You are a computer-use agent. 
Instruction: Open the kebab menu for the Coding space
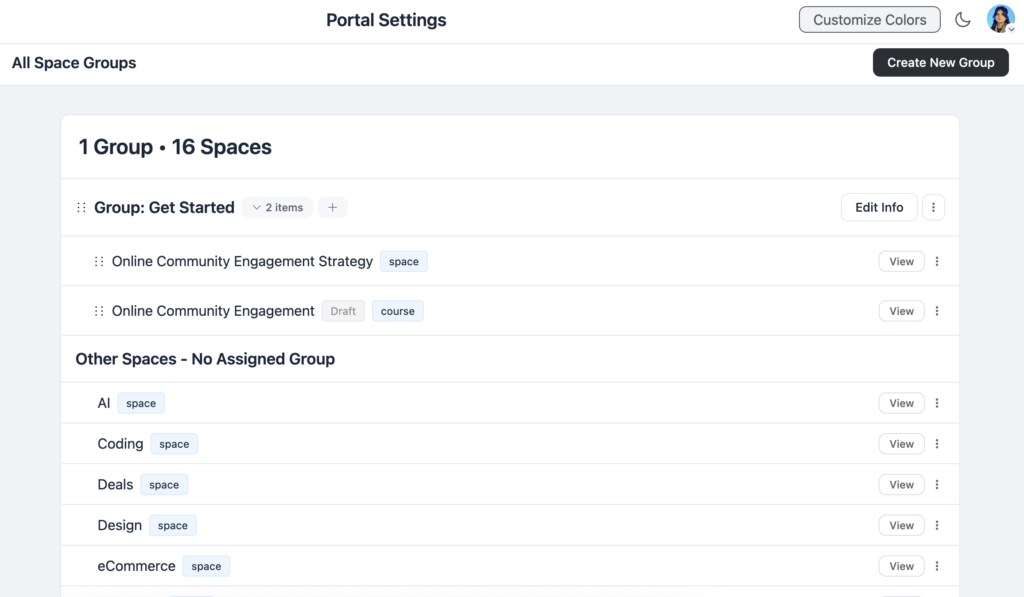point(937,444)
